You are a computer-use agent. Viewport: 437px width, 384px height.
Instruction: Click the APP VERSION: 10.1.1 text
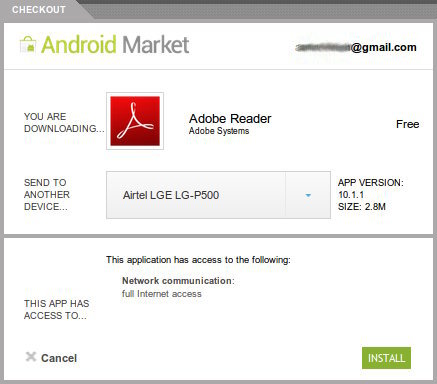point(370,189)
